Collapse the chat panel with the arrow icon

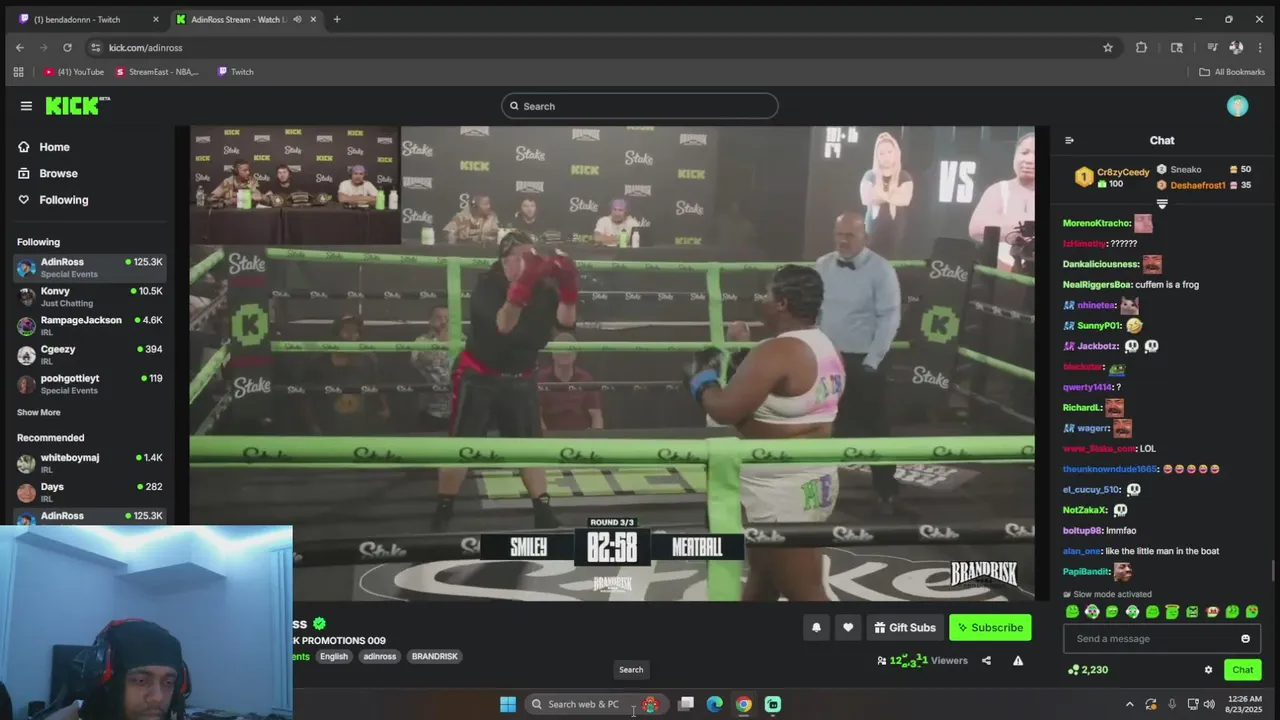(x=1069, y=141)
